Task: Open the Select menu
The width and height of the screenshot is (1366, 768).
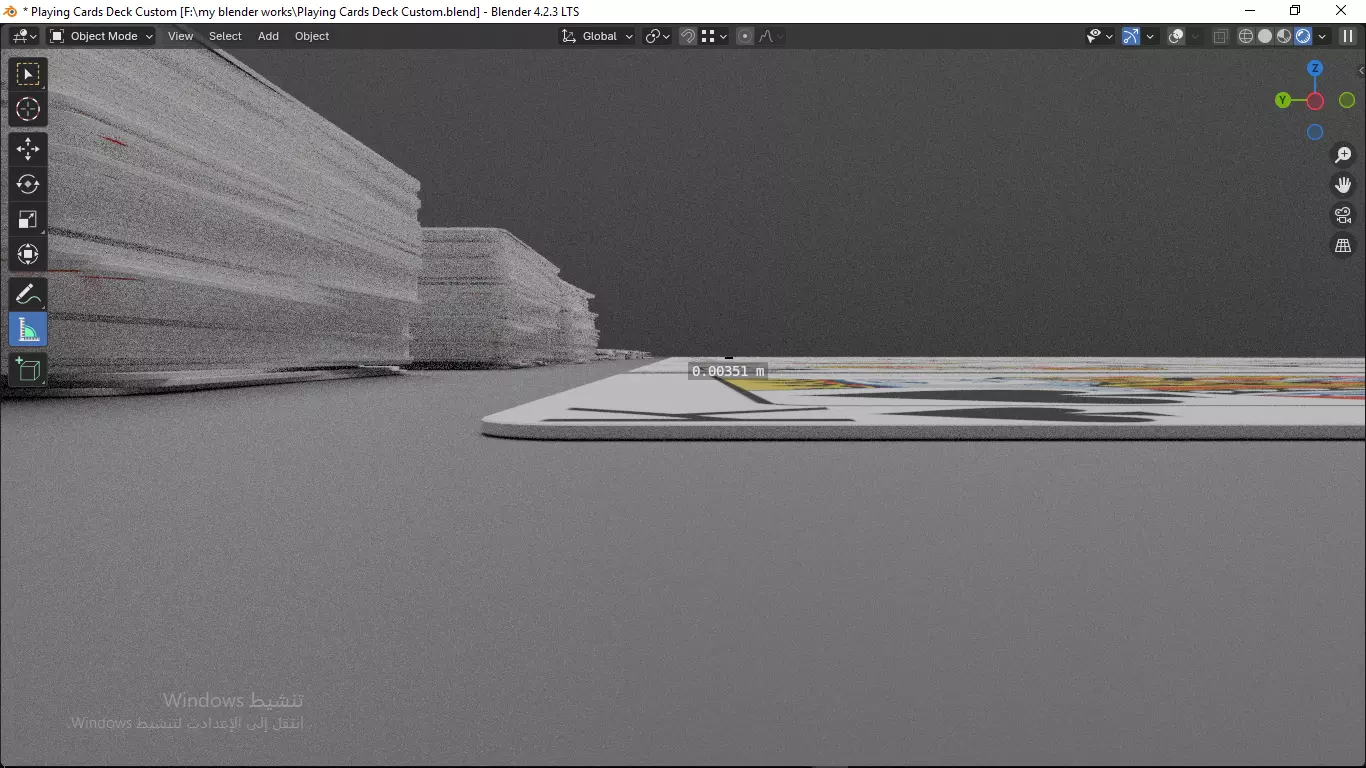Action: pyautogui.click(x=225, y=36)
